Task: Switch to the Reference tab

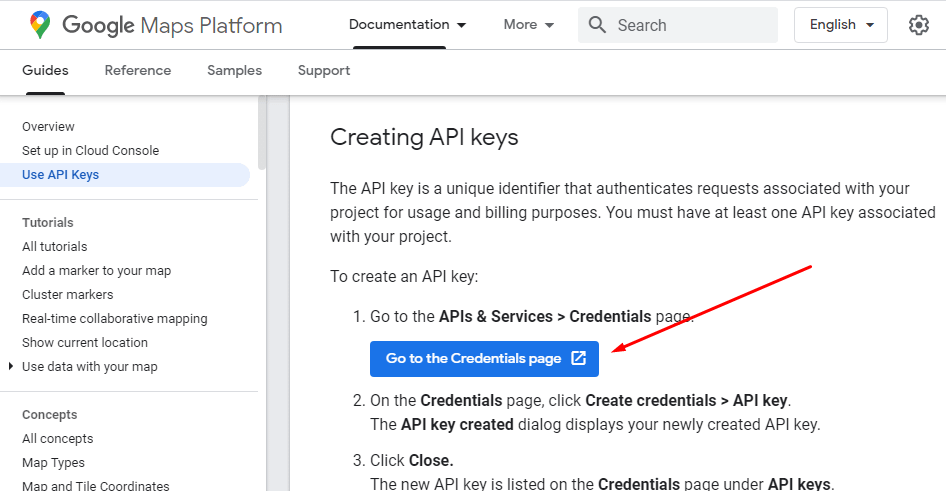Action: point(138,71)
